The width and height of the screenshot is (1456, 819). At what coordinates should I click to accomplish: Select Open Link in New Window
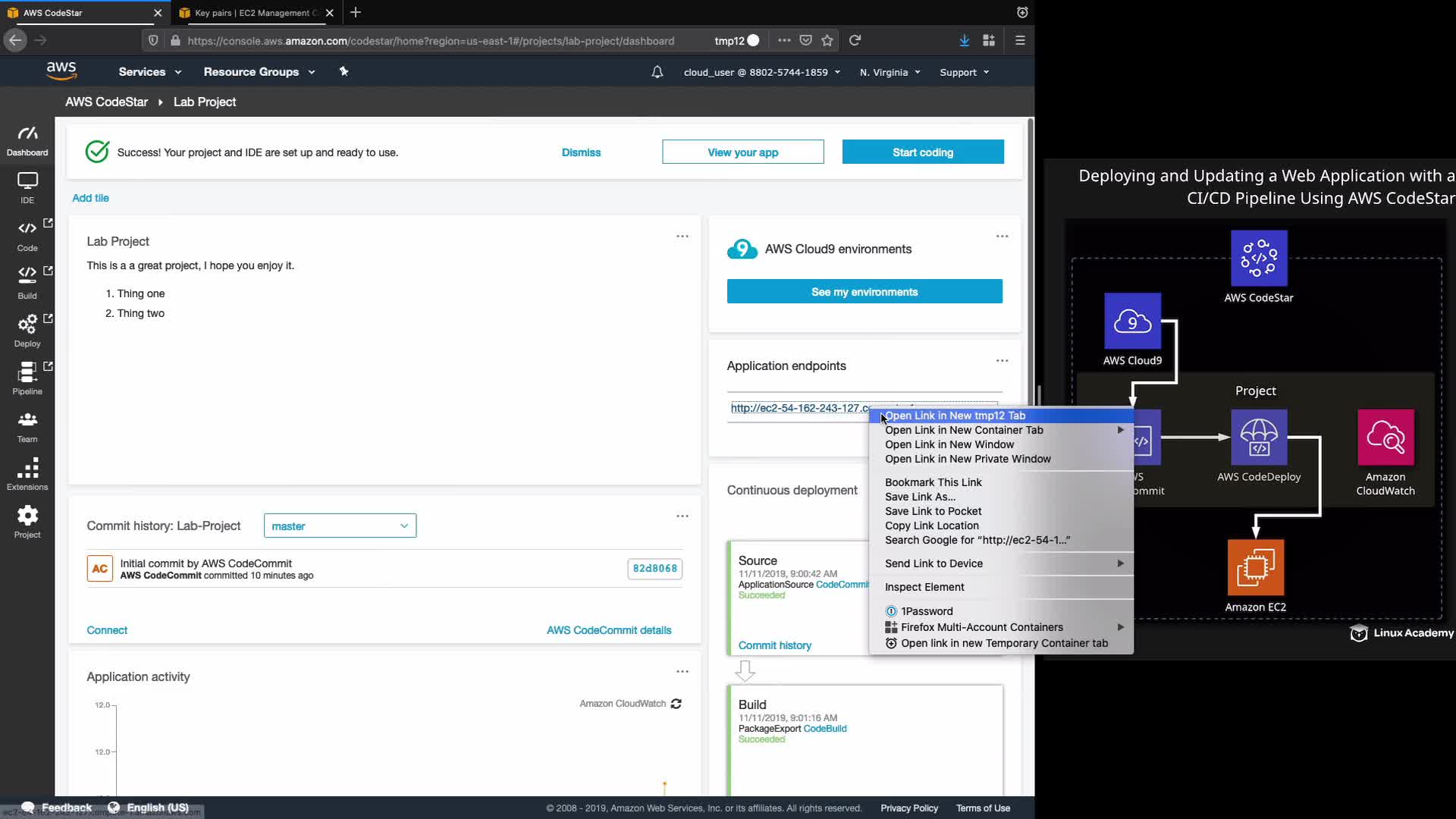tap(949, 444)
